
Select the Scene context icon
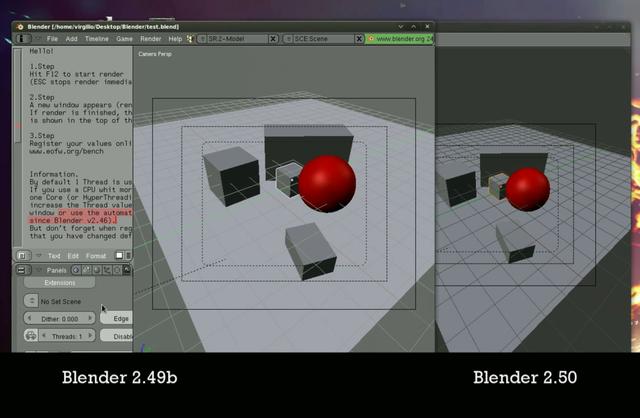pyautogui.click(x=127, y=270)
